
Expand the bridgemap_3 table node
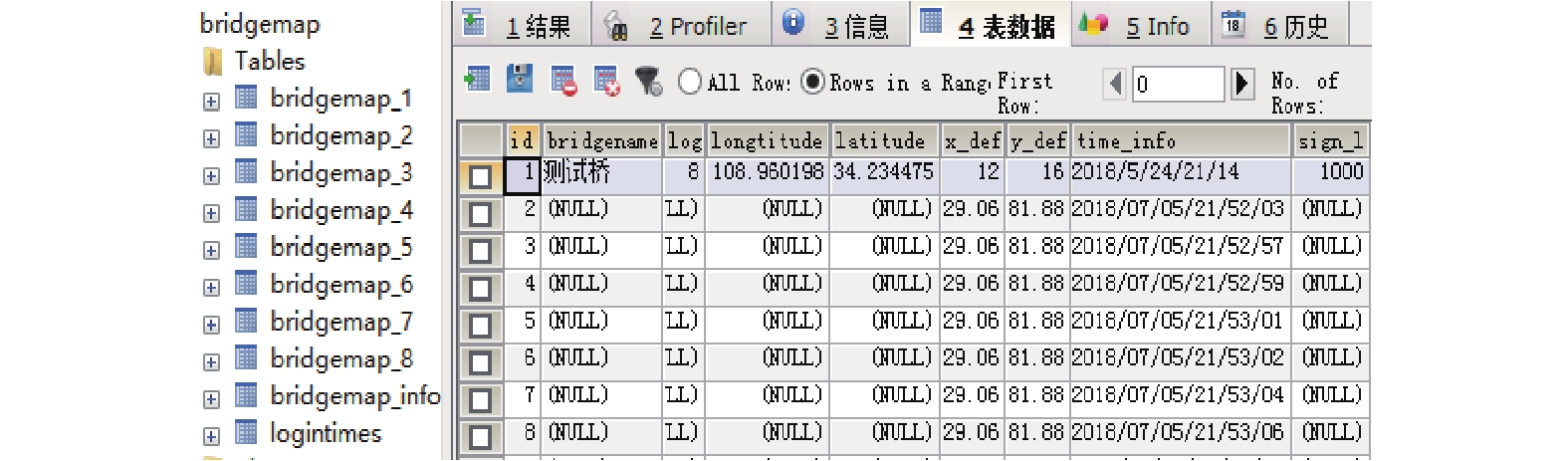click(x=211, y=176)
